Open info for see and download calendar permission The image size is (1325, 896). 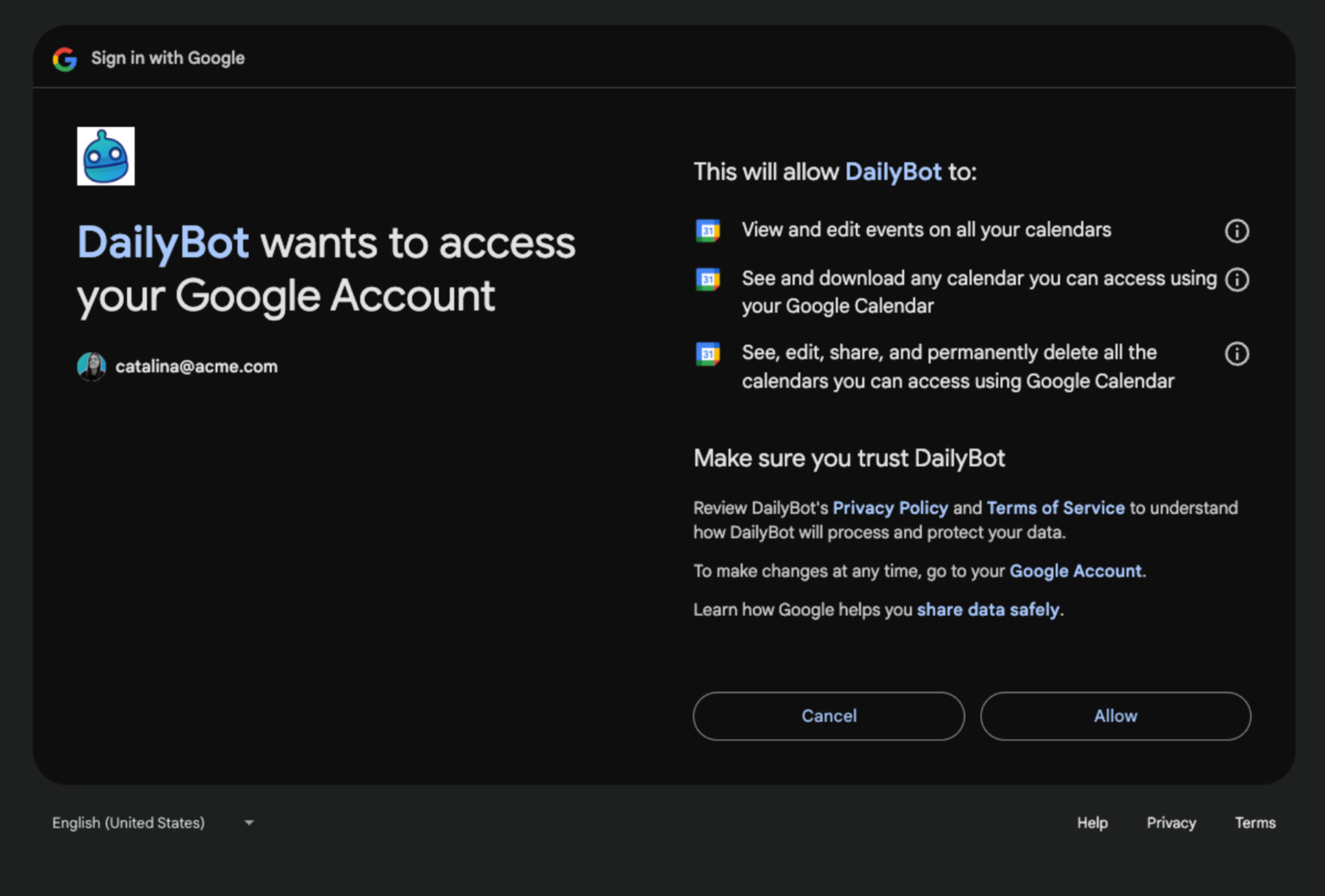pyautogui.click(x=1237, y=280)
